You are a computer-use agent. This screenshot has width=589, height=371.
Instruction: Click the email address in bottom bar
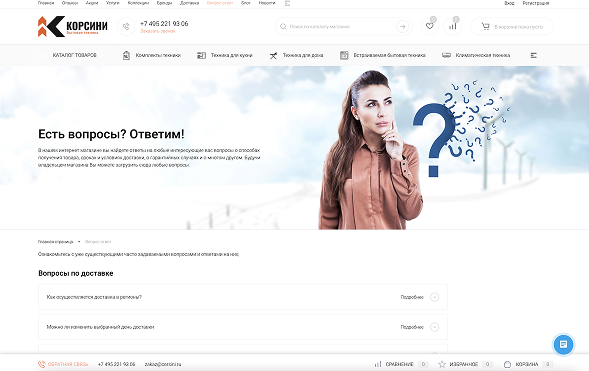pyautogui.click(x=163, y=364)
